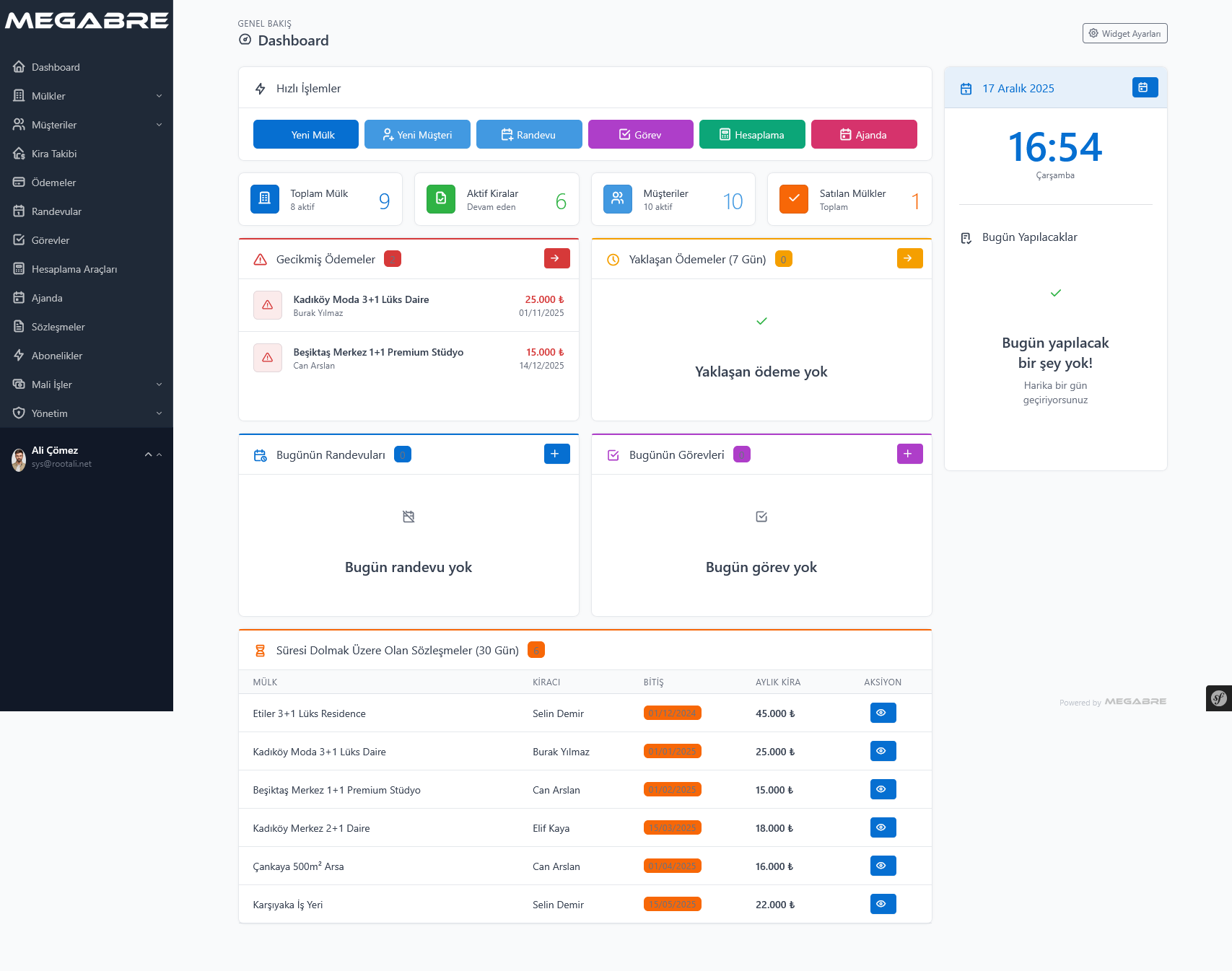View Etiler 3+1 Lüks Residence contract eye icon
The height and width of the screenshot is (971, 1232).
tap(883, 713)
